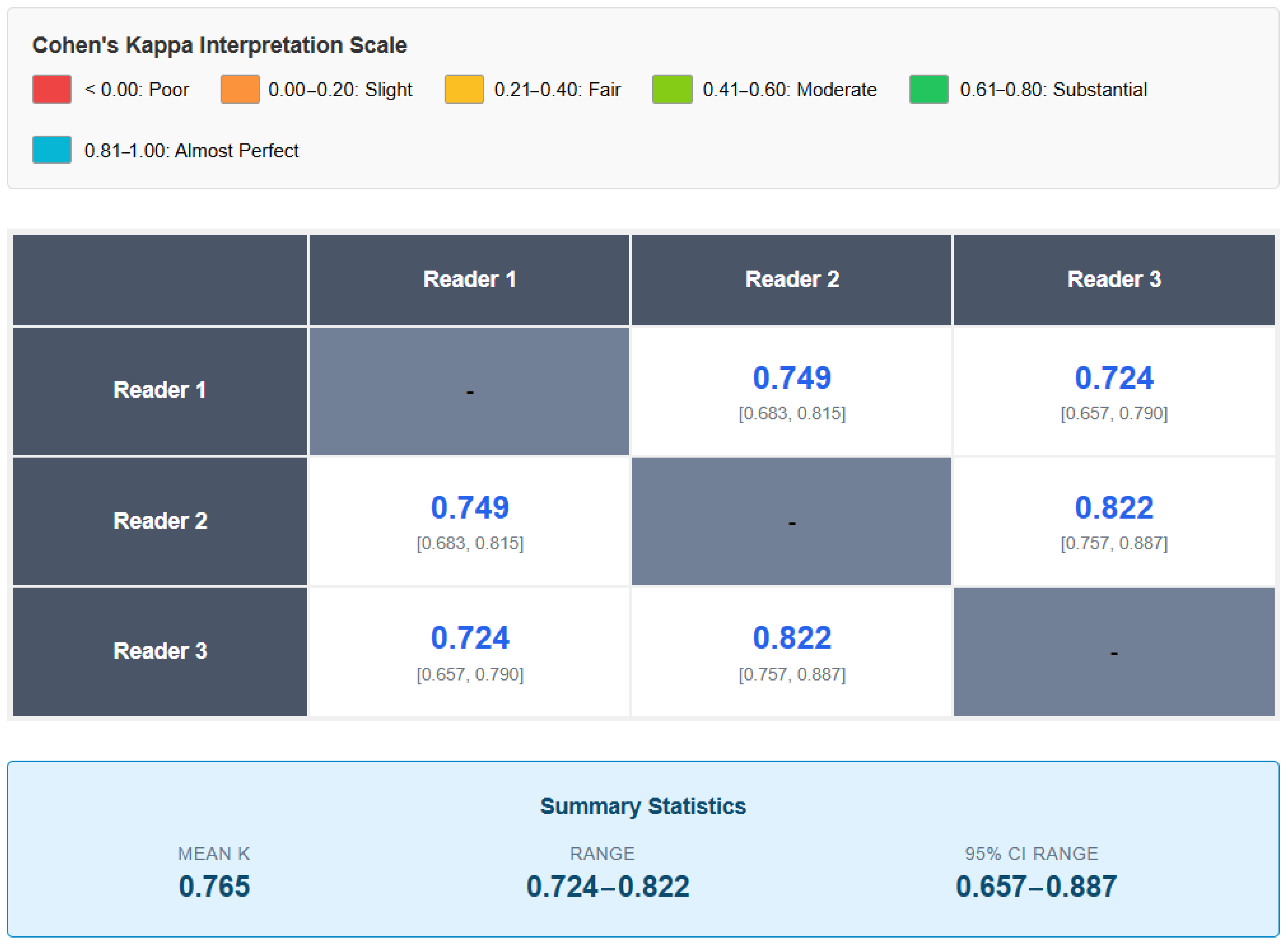This screenshot has height=945, width=1288.
Task: Select the Reader 1 row header
Action: 160,391
